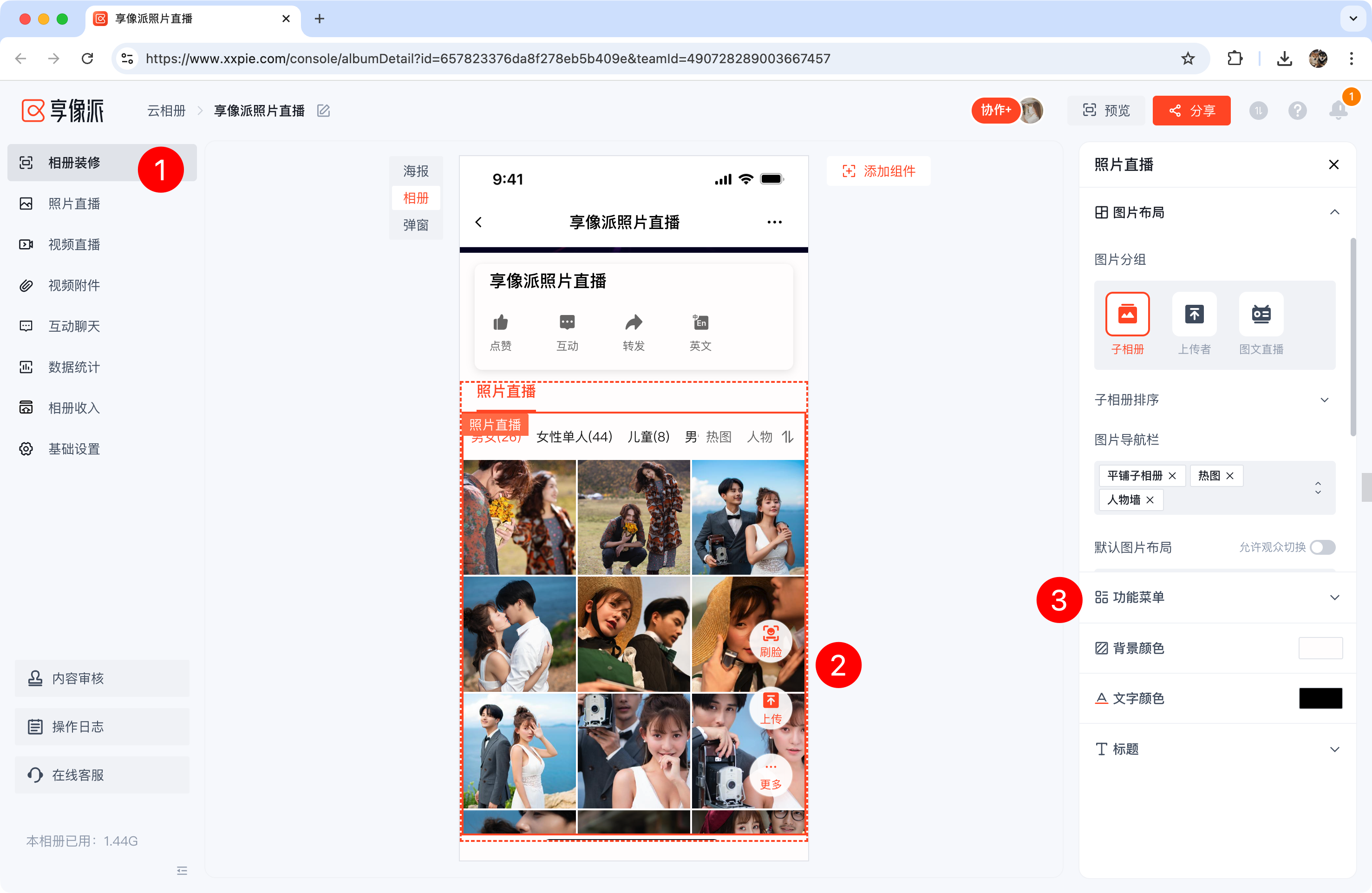The height and width of the screenshot is (893, 1372).
Task: Click the 英文 language switch icon
Action: [x=700, y=323]
